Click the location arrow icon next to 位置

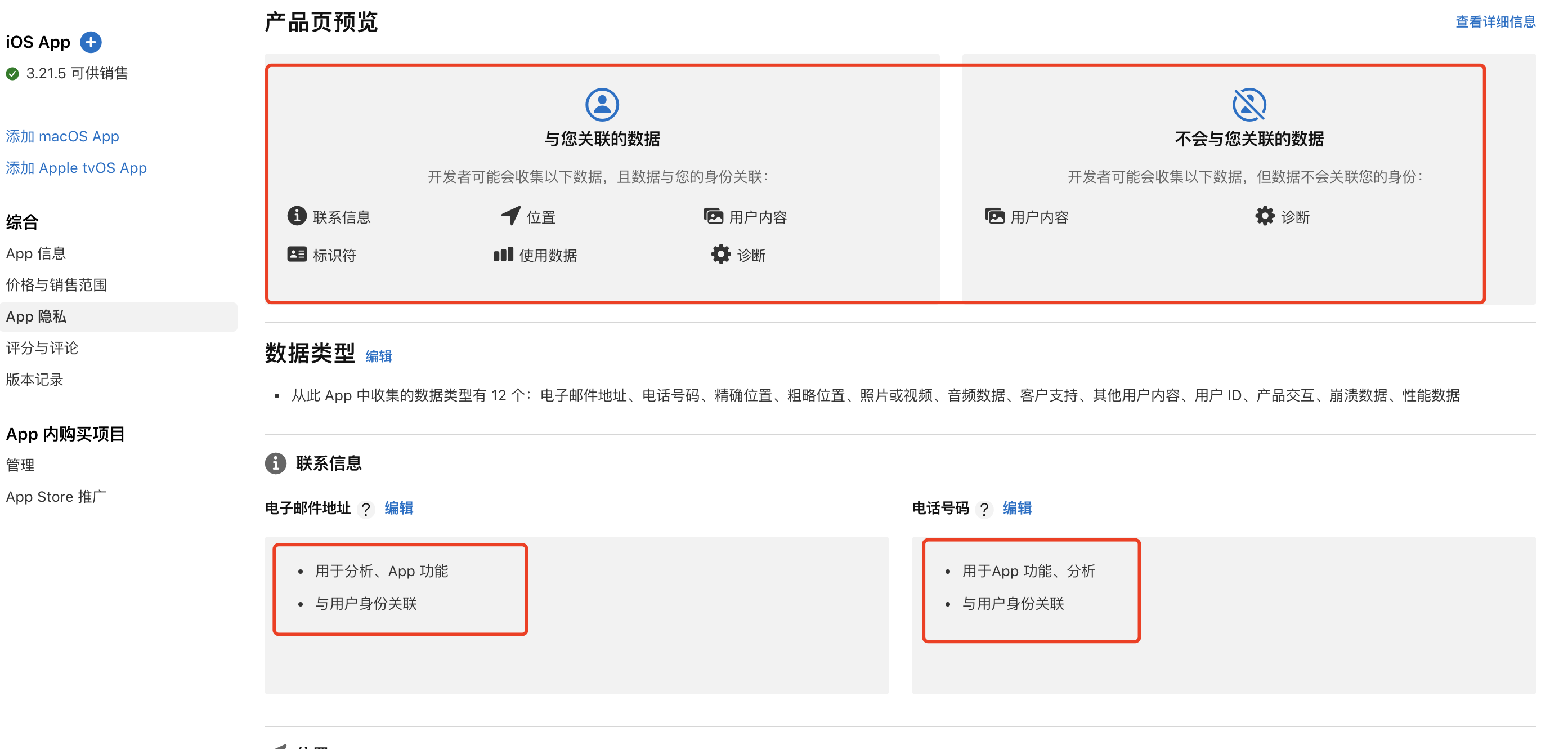click(x=510, y=216)
